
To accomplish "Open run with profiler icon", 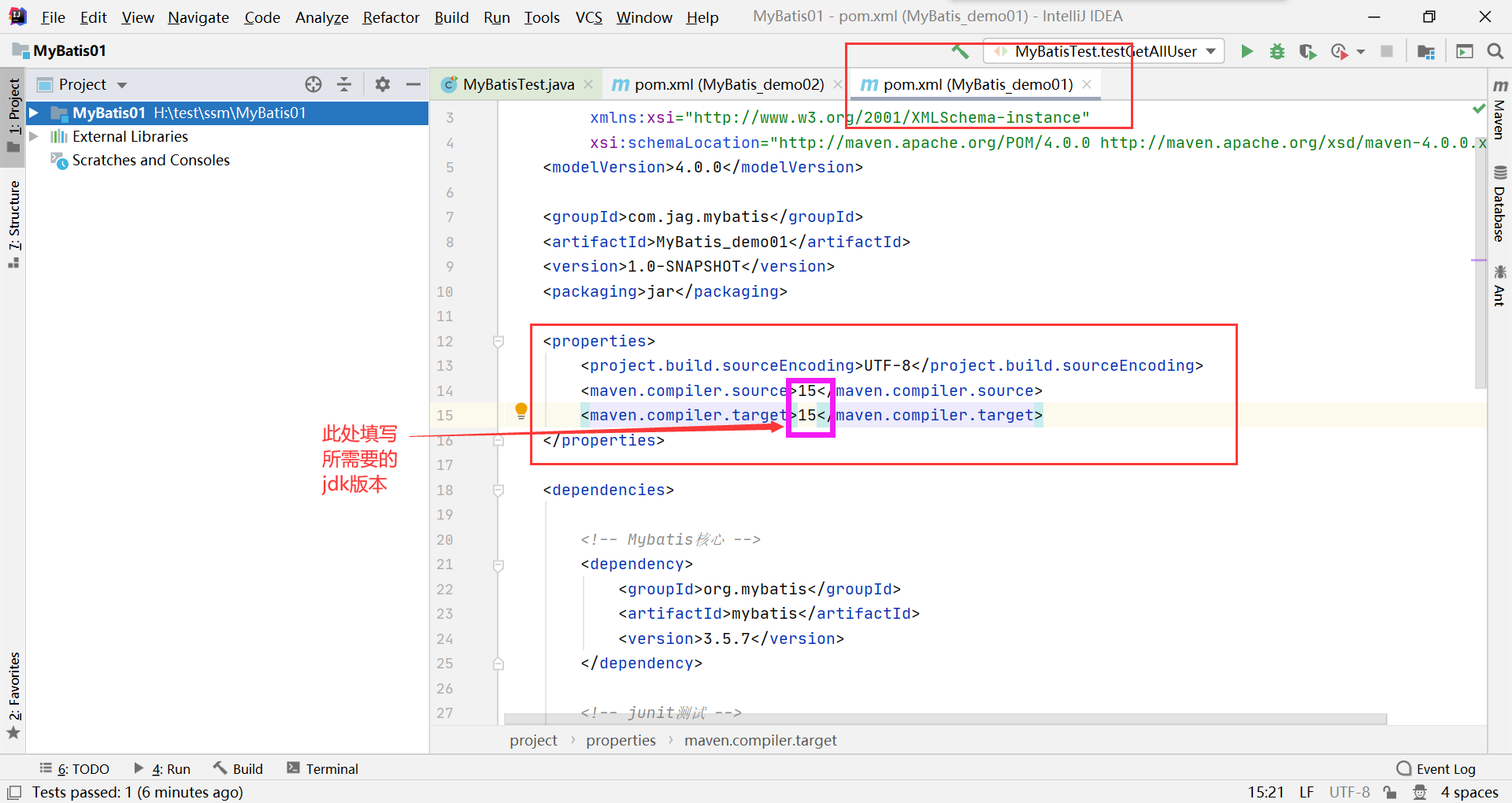I will pyautogui.click(x=1339, y=51).
